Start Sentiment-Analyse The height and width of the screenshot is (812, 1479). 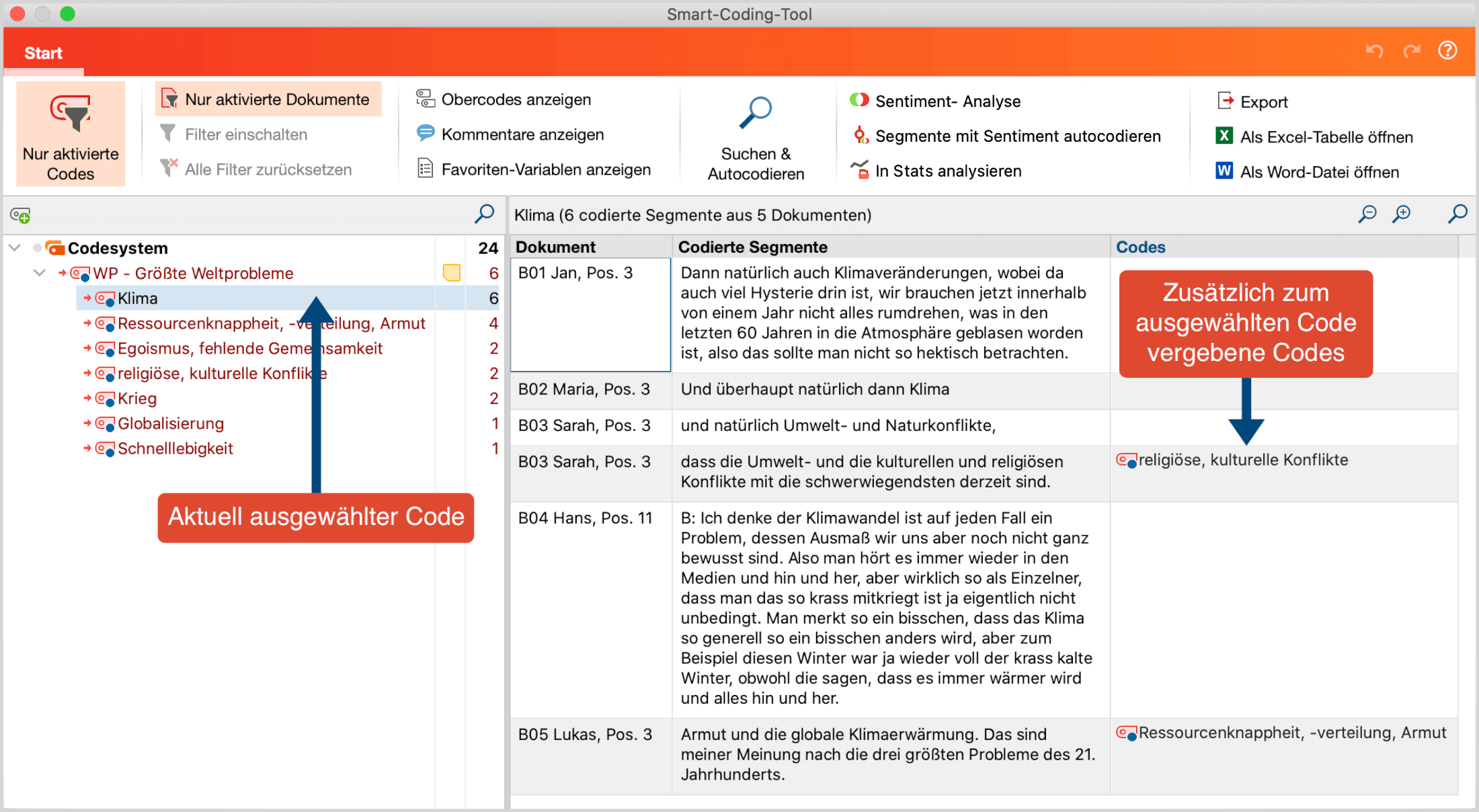point(935,101)
